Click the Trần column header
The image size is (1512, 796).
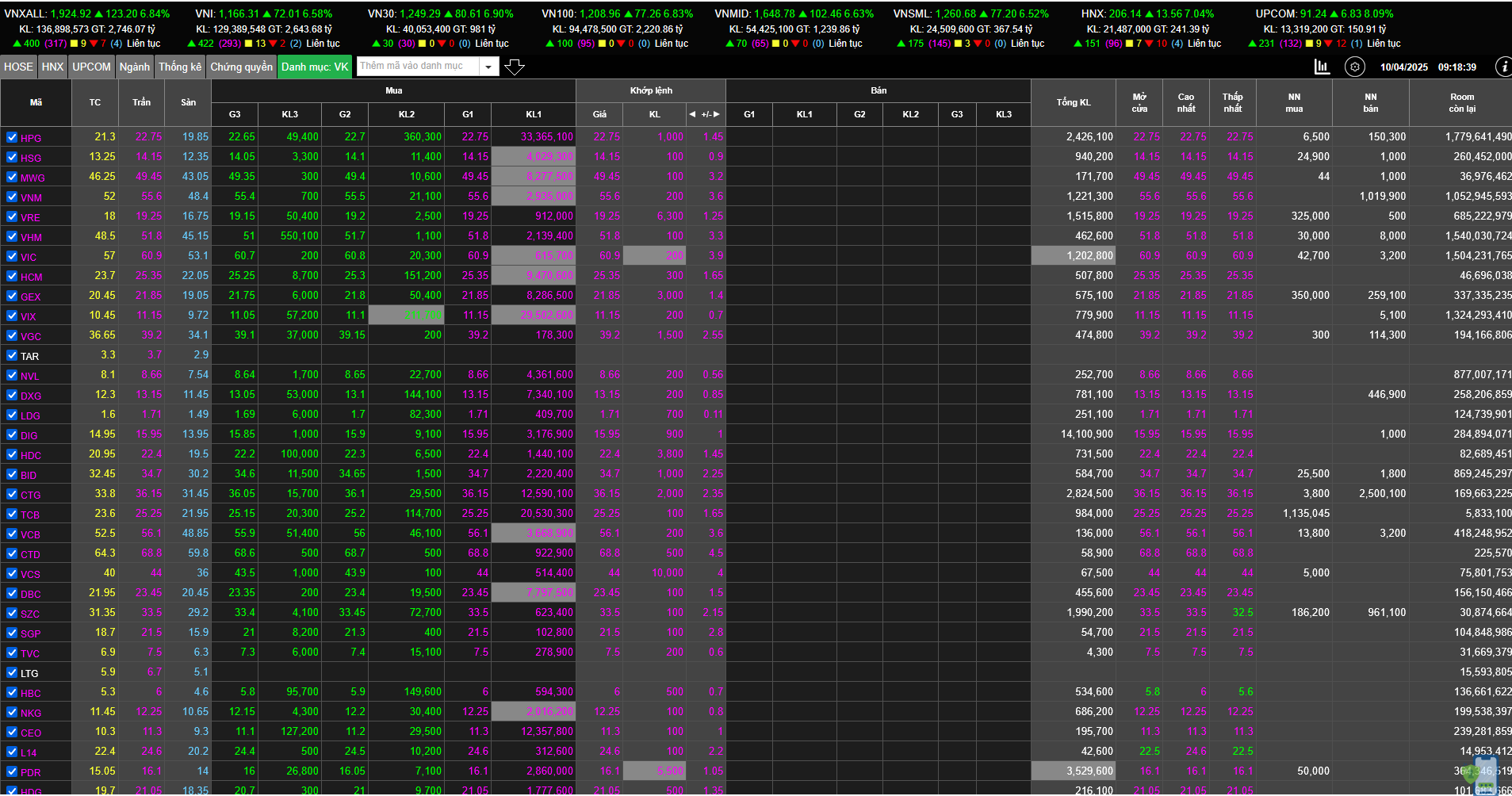141,102
